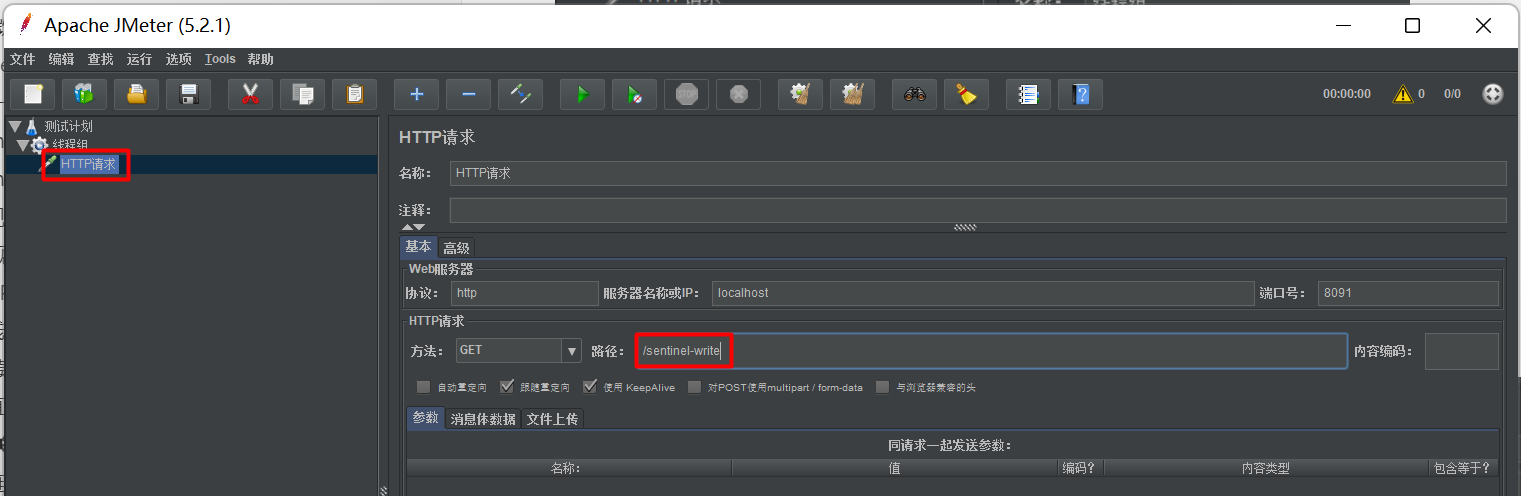
Task: Click the New test plan icon
Action: click(33, 94)
